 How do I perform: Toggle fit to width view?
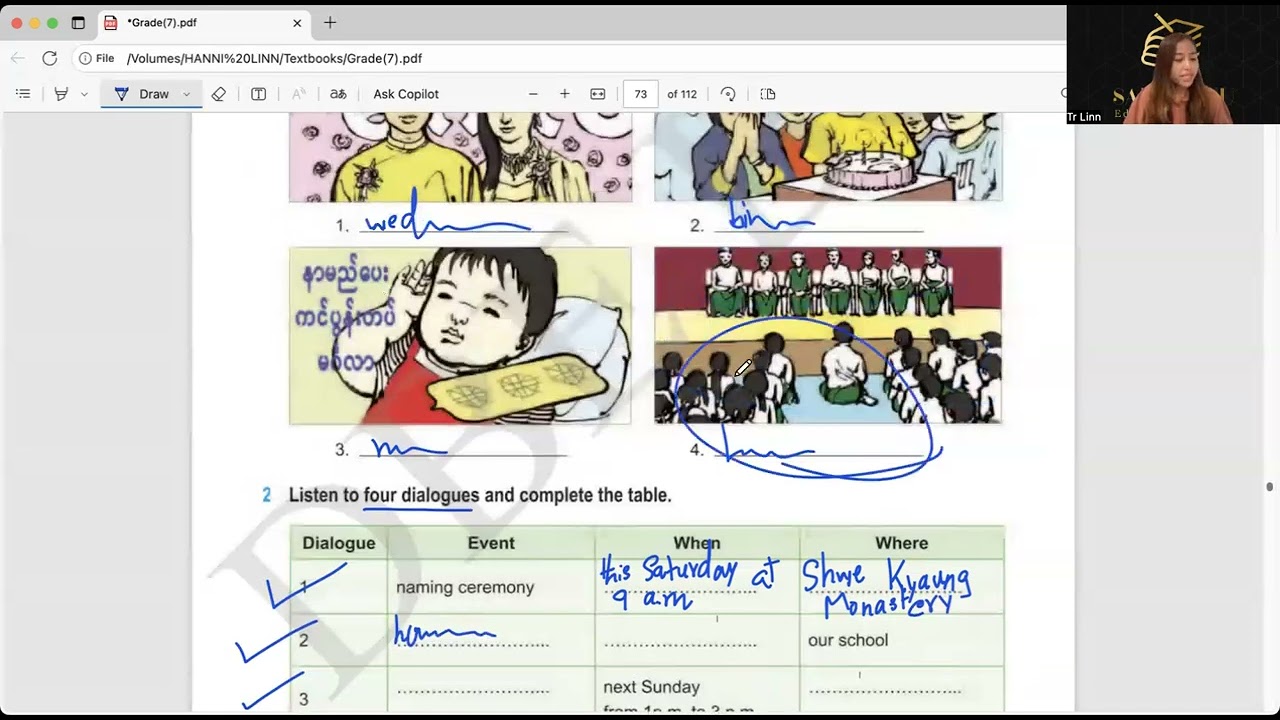[598, 94]
